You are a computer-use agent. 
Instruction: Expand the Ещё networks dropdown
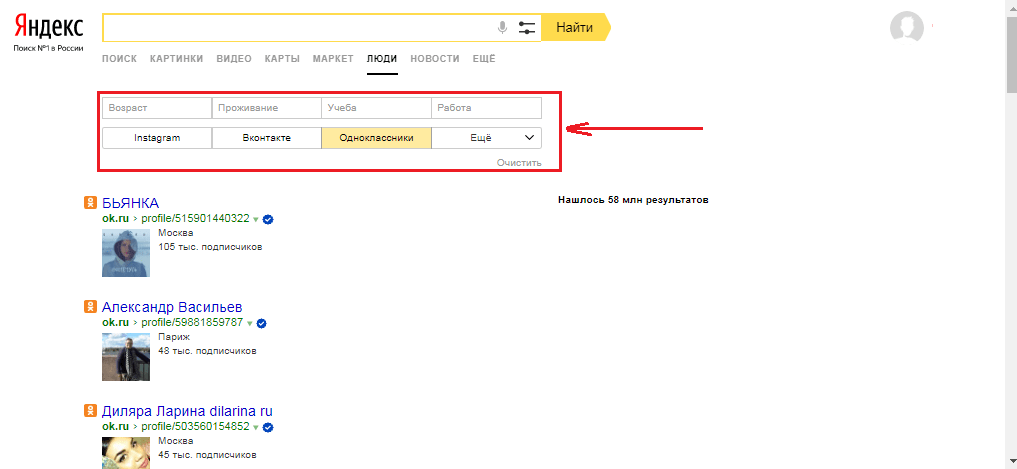pos(486,138)
